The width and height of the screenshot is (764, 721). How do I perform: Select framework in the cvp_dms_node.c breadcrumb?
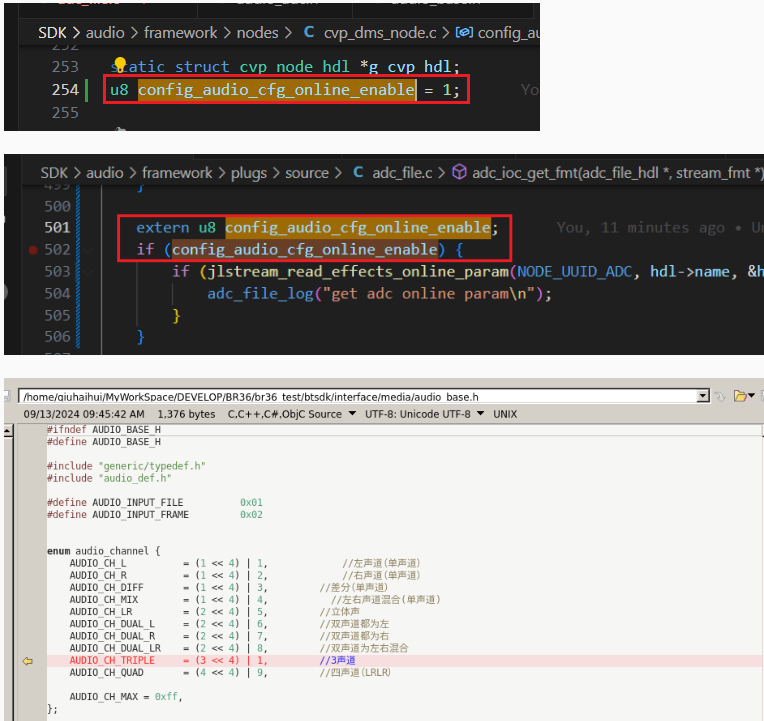180,33
